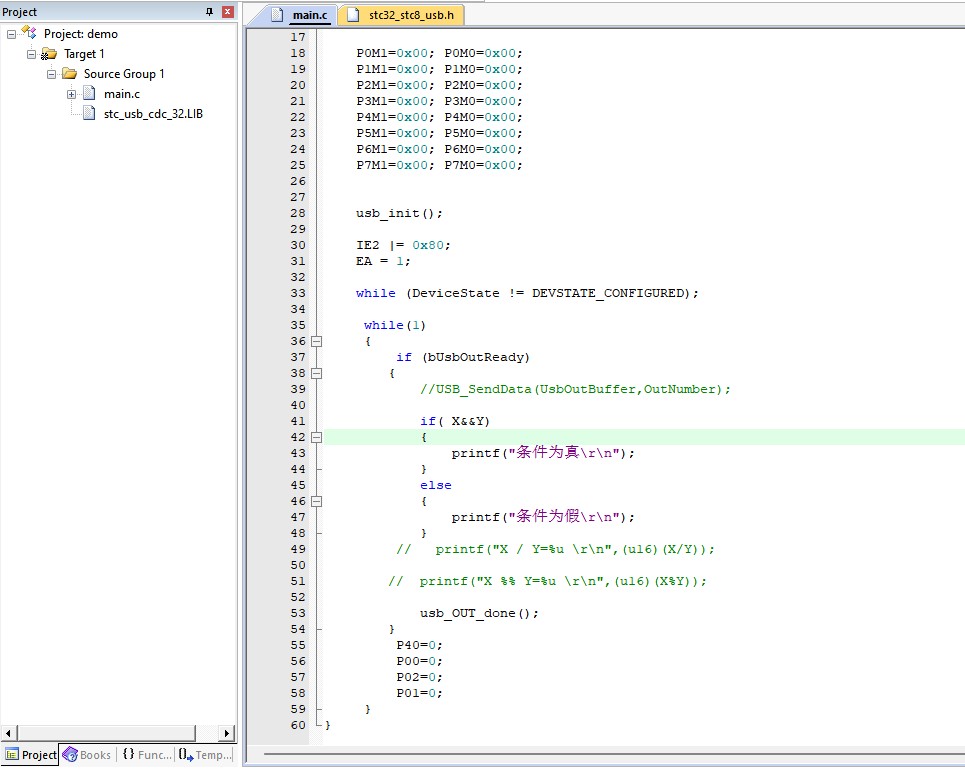Screen dimensions: 965x770
Task: Open the Functions tab at the panel bottom
Action: coord(146,755)
